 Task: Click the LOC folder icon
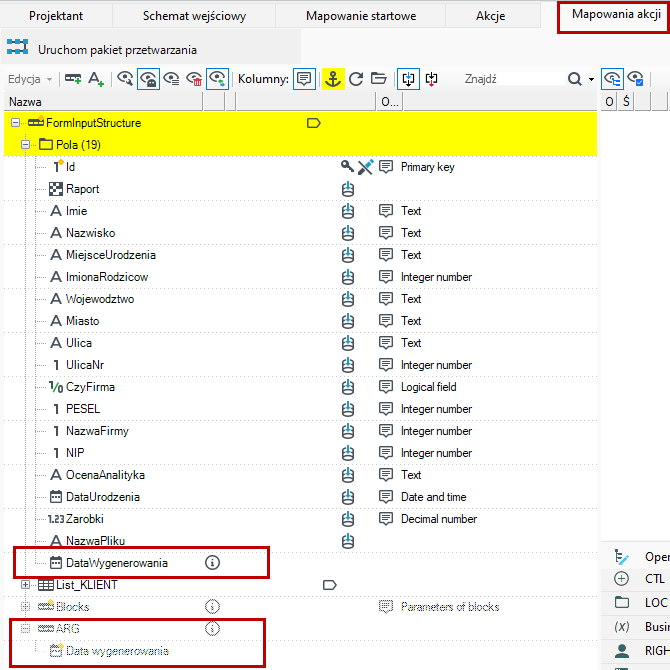621,602
